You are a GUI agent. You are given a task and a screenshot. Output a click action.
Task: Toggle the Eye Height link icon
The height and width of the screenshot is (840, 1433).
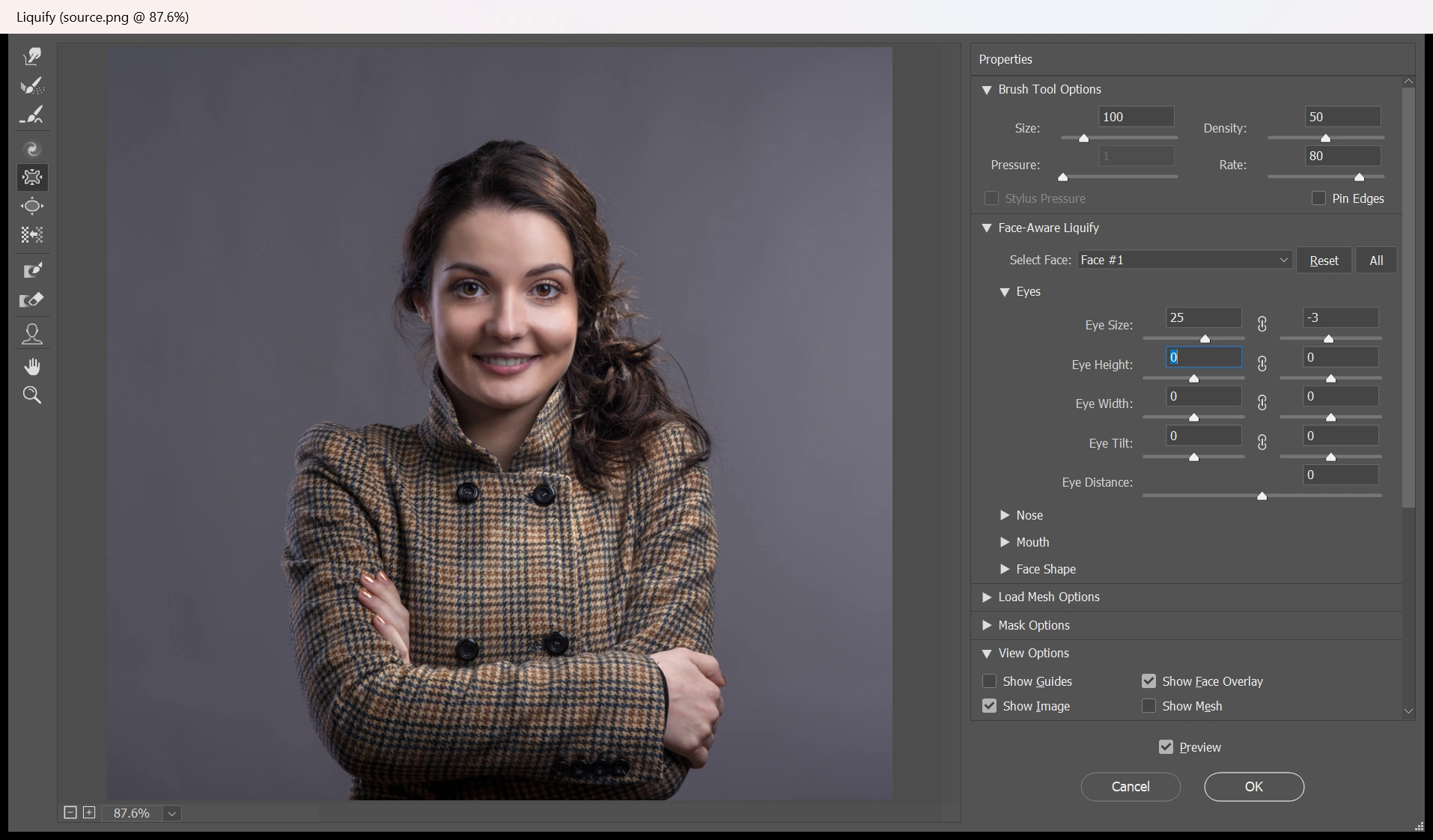(x=1262, y=364)
